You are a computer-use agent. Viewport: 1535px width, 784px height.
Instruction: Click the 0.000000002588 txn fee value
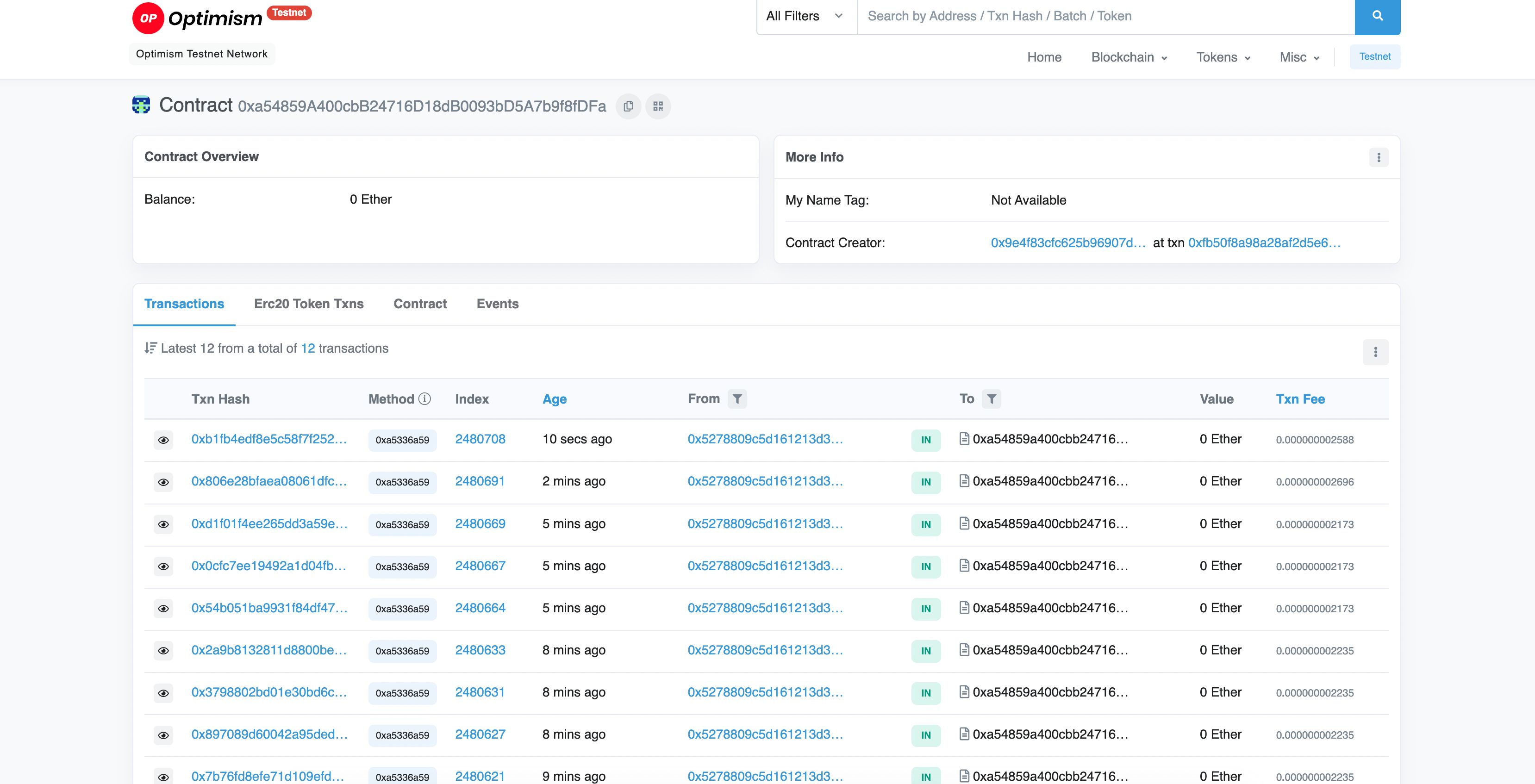pyautogui.click(x=1315, y=440)
